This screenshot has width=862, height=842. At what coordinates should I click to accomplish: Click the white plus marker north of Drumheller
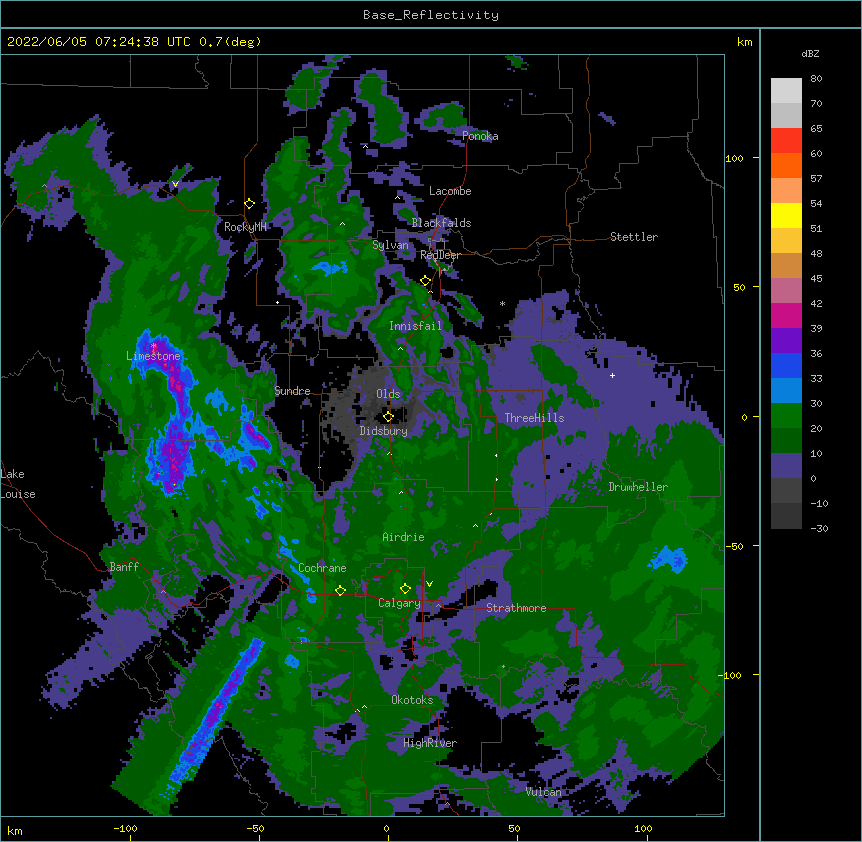pos(612,375)
